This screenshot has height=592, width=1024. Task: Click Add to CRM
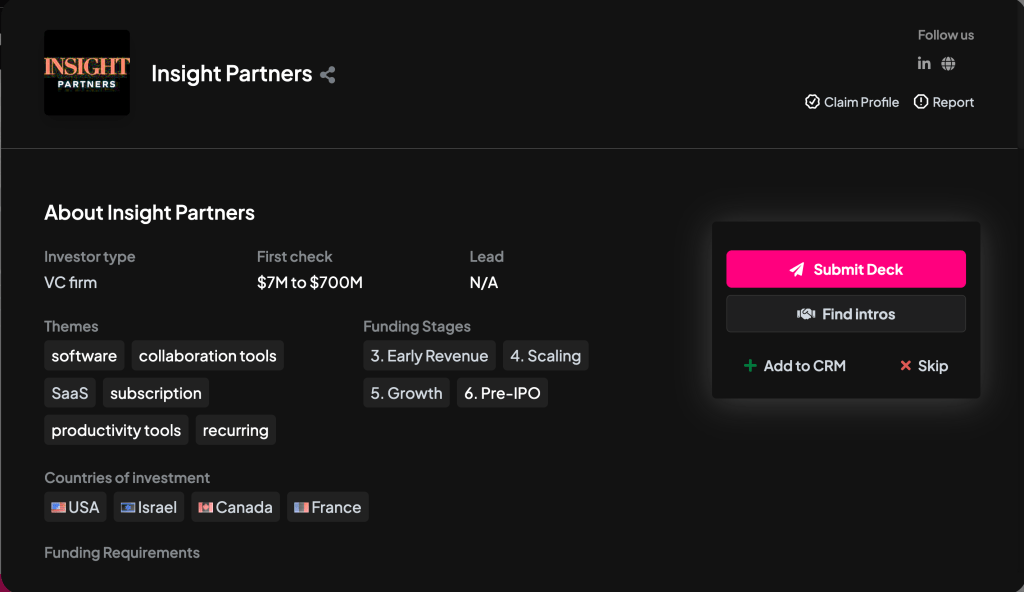[x=794, y=366]
